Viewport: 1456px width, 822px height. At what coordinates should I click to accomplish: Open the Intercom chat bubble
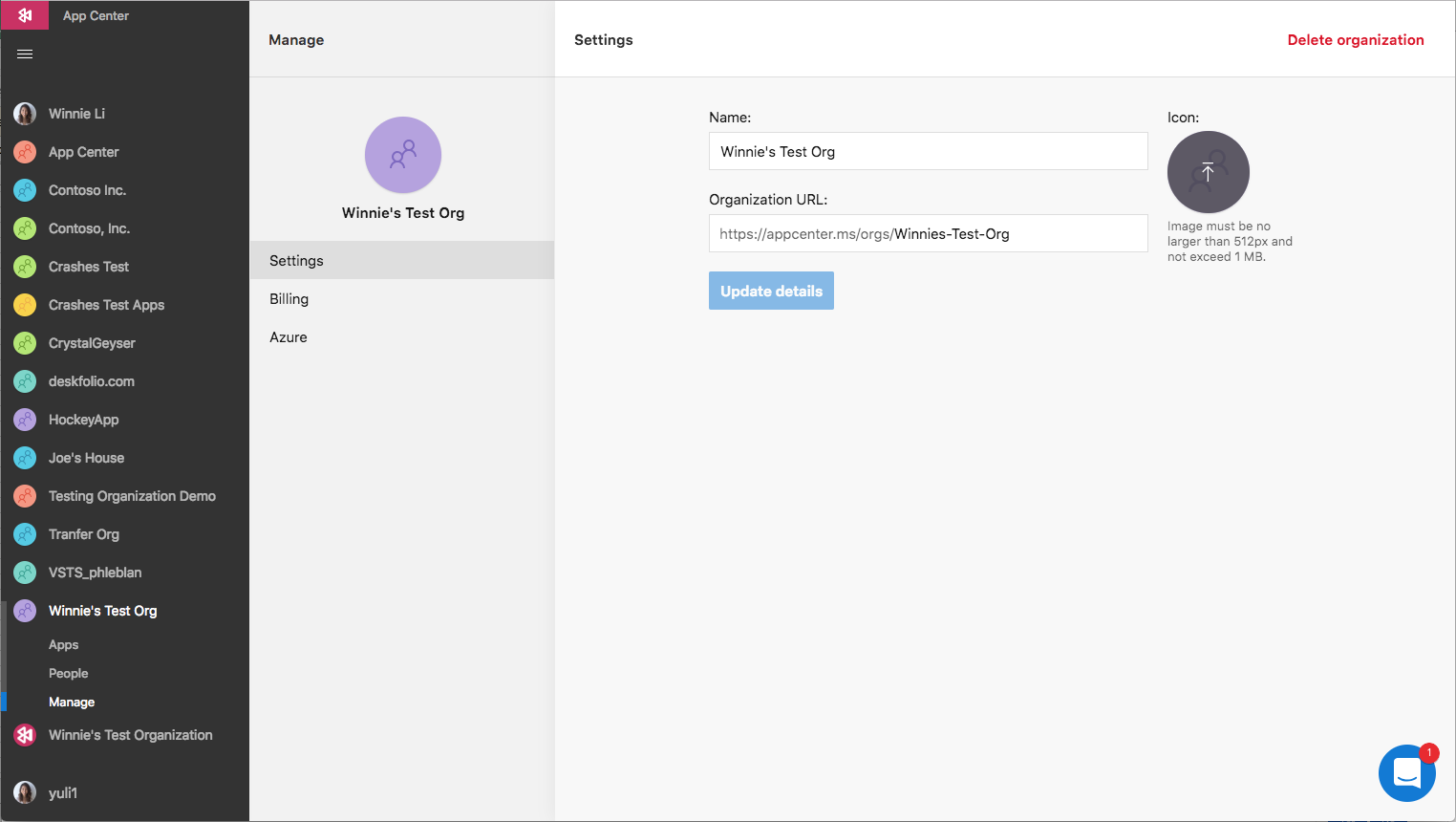point(1406,773)
